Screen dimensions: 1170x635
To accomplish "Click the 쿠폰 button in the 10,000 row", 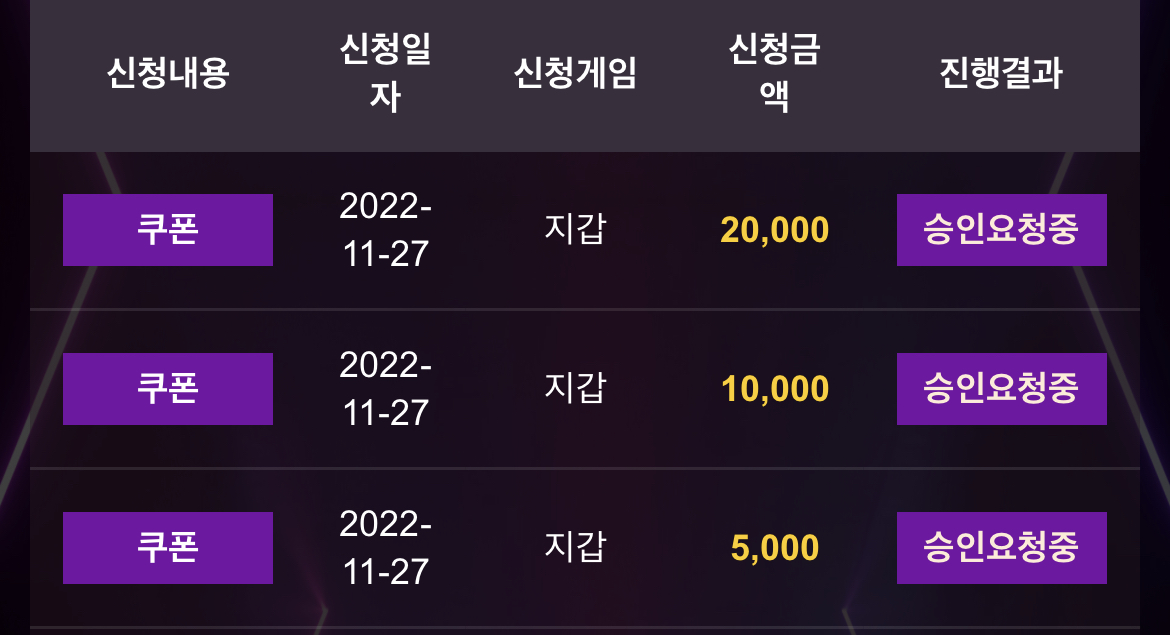I will pos(168,389).
